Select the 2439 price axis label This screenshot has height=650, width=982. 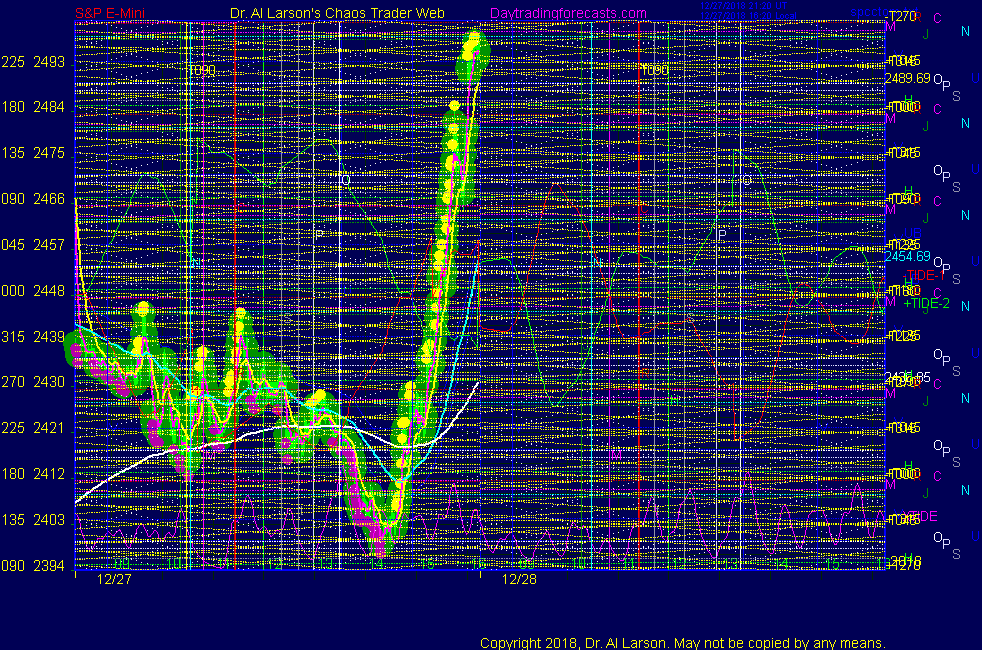pyautogui.click(x=49, y=336)
